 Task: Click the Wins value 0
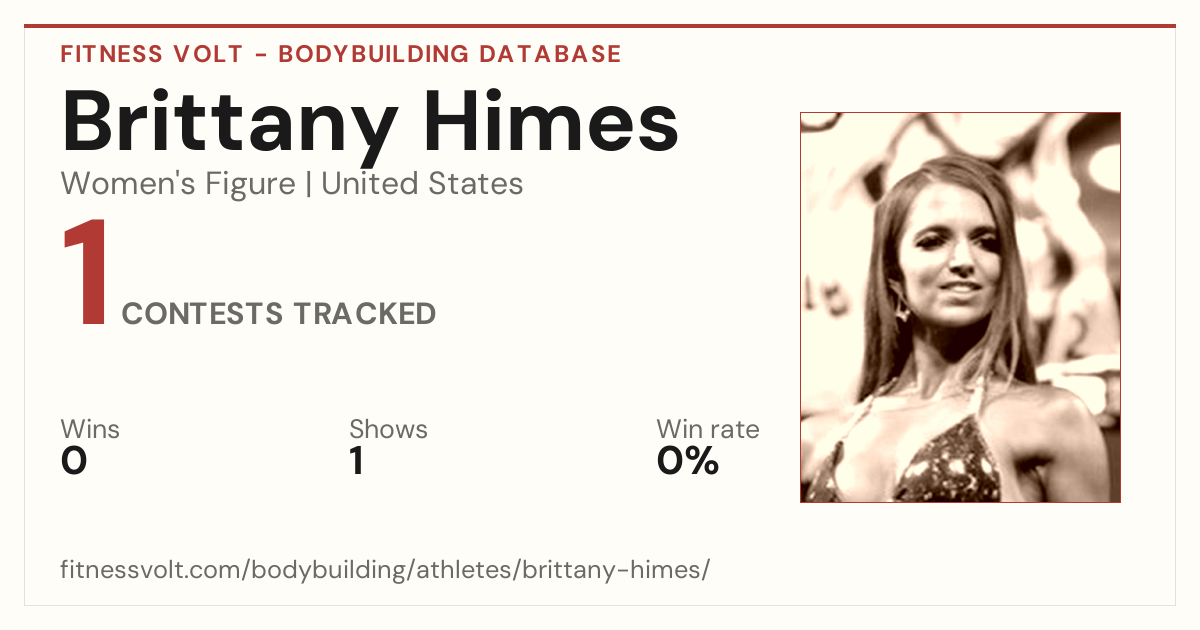(74, 461)
